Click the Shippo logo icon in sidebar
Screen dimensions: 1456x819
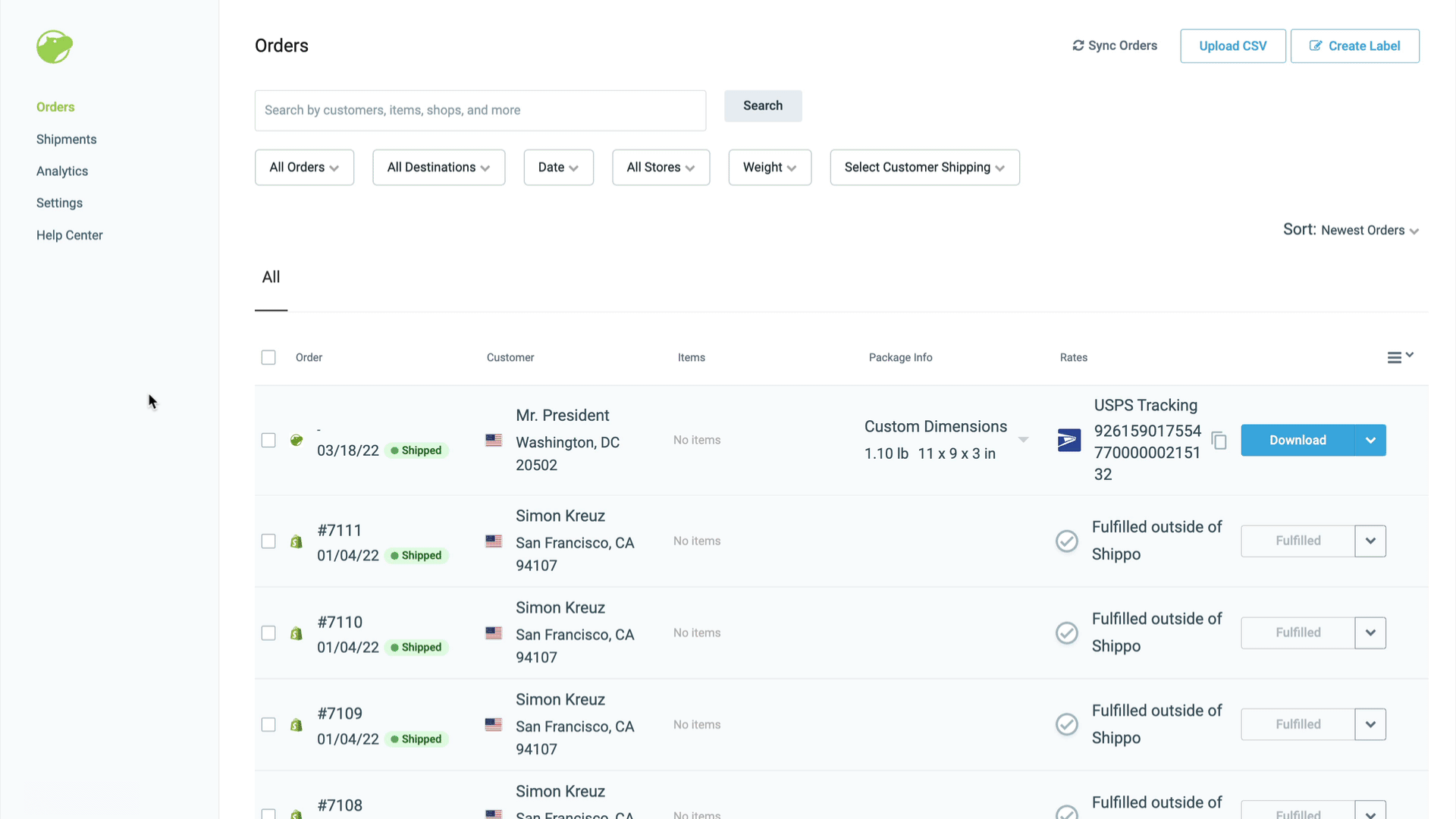54,46
